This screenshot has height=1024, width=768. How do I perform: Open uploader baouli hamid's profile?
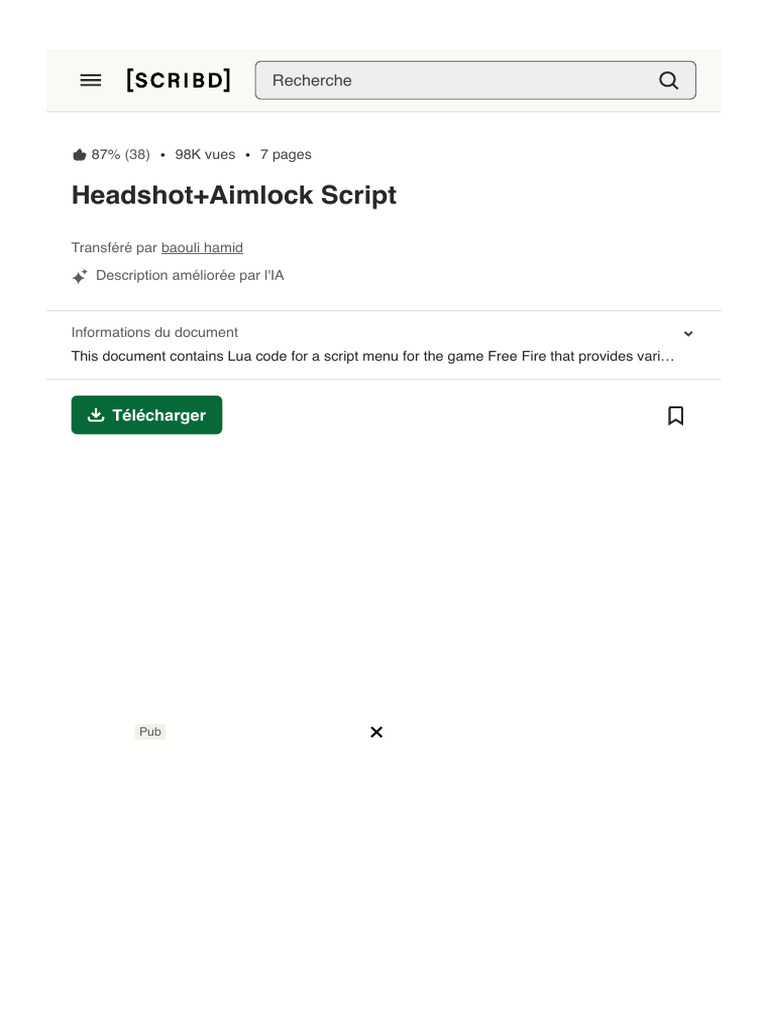point(202,248)
